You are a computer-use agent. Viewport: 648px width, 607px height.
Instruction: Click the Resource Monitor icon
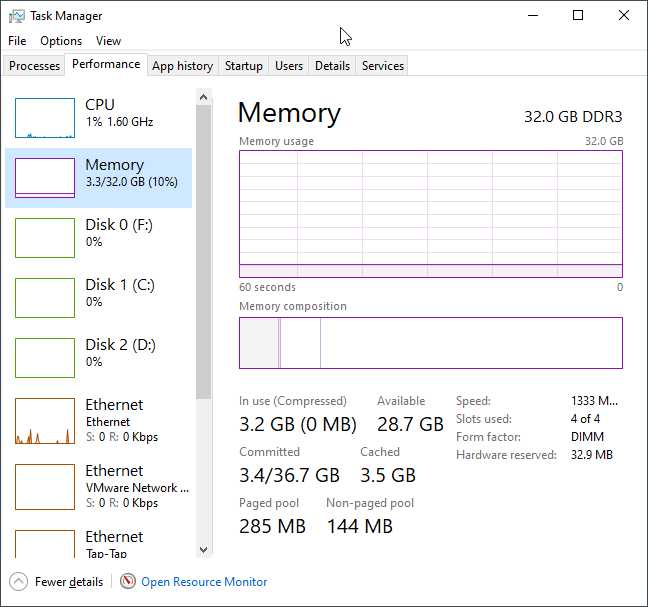pyautogui.click(x=127, y=581)
